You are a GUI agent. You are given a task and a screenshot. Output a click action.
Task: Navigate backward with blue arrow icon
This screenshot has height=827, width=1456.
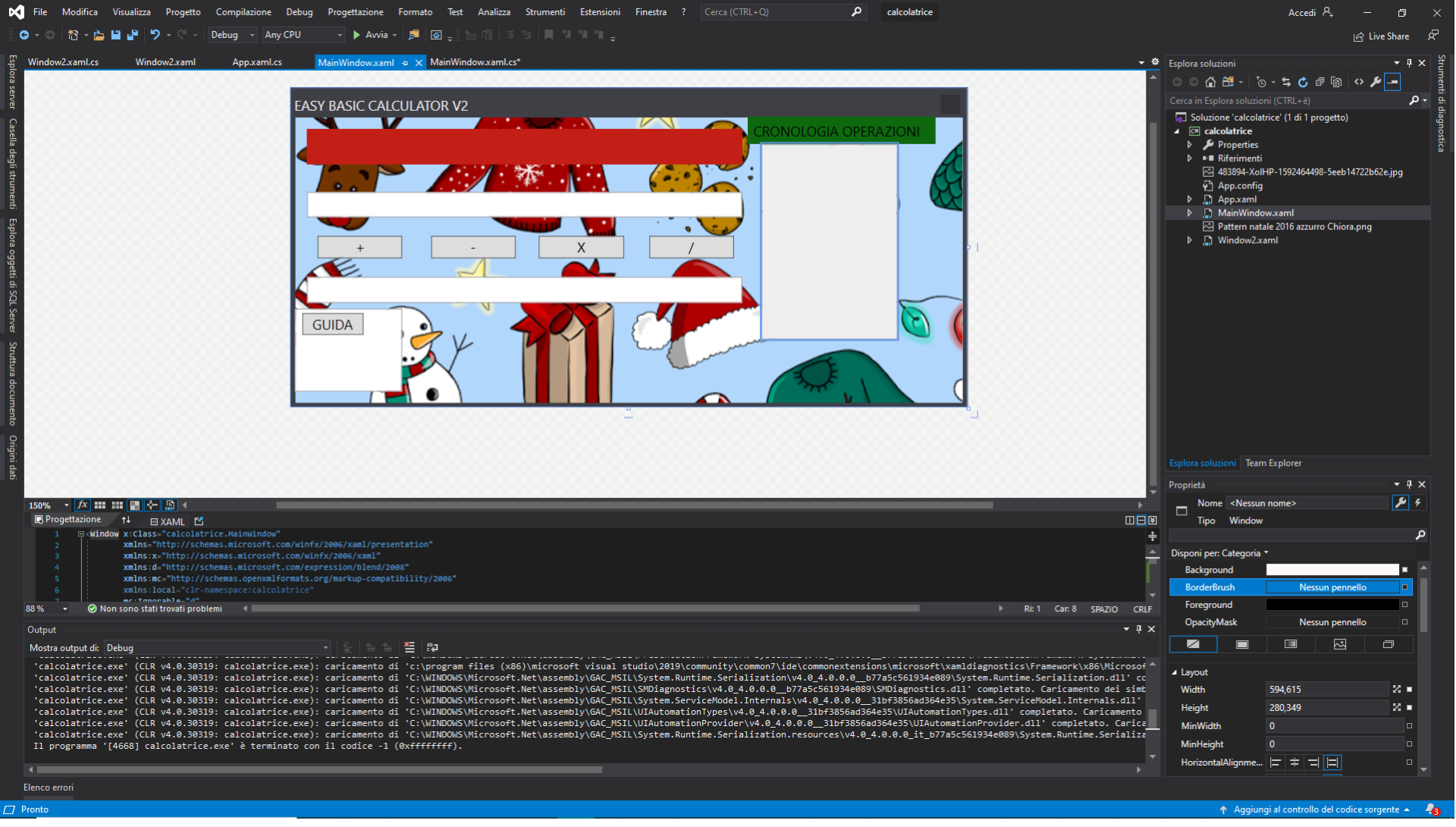(24, 36)
